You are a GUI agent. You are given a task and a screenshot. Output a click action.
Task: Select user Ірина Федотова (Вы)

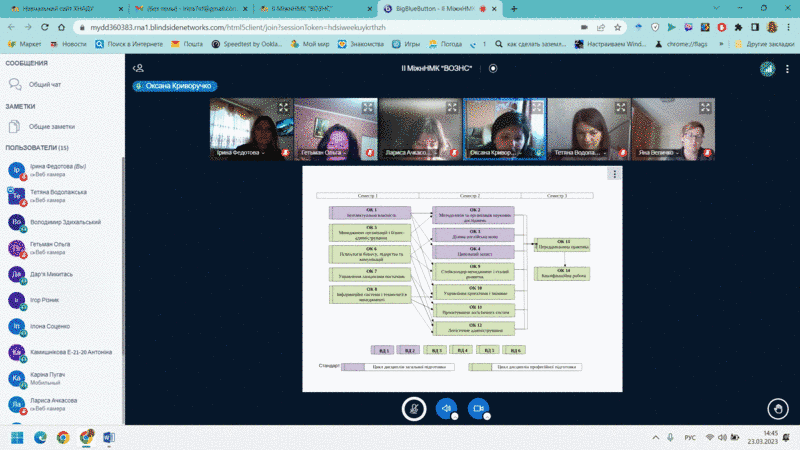coord(61,170)
